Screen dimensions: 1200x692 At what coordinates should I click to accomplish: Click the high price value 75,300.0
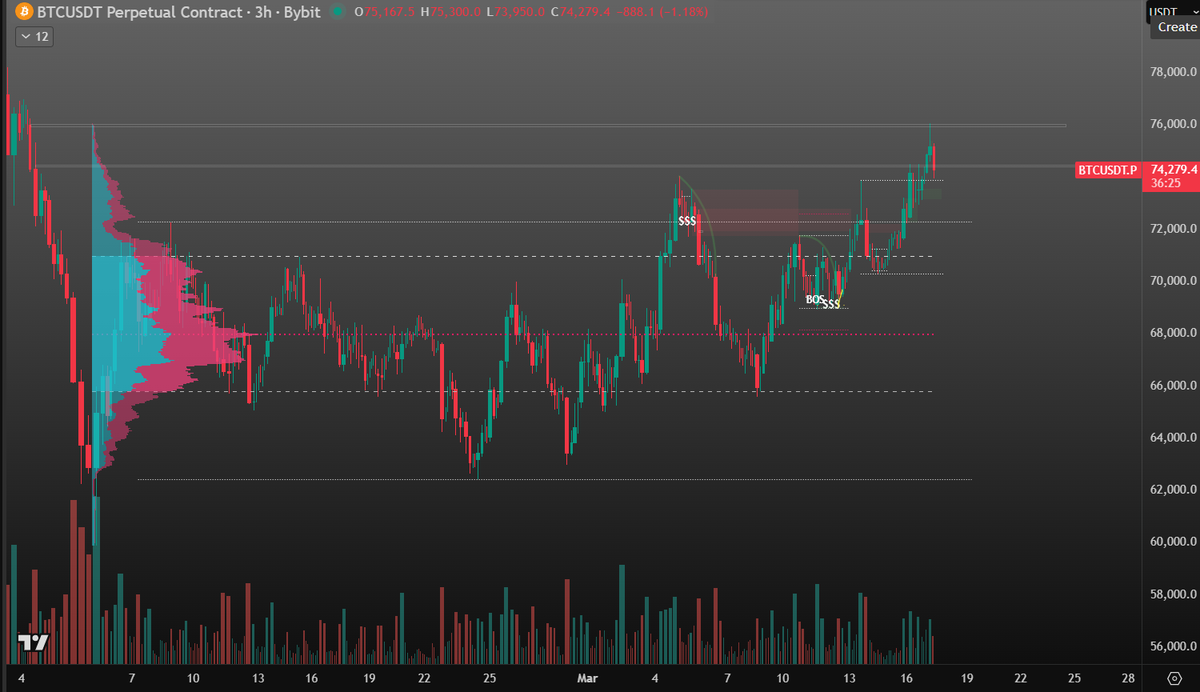click(456, 12)
